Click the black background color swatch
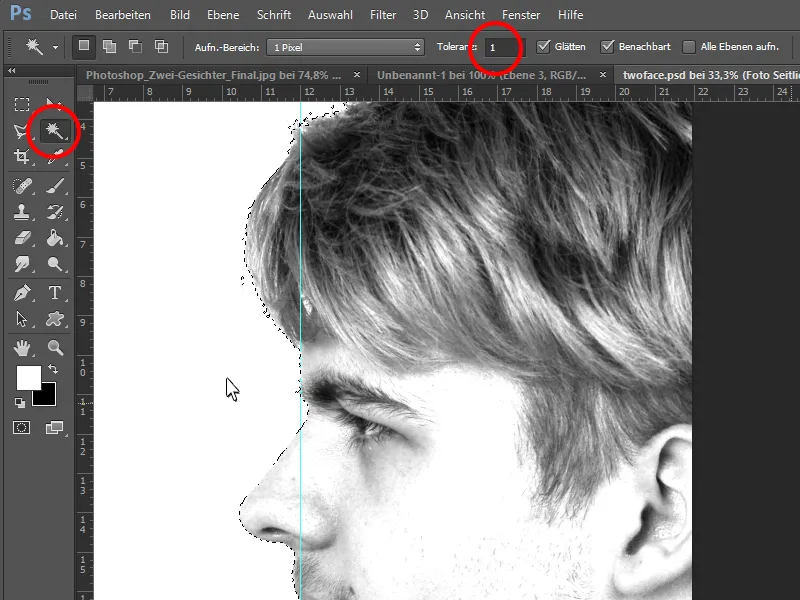The height and width of the screenshot is (600, 800). tap(47, 398)
